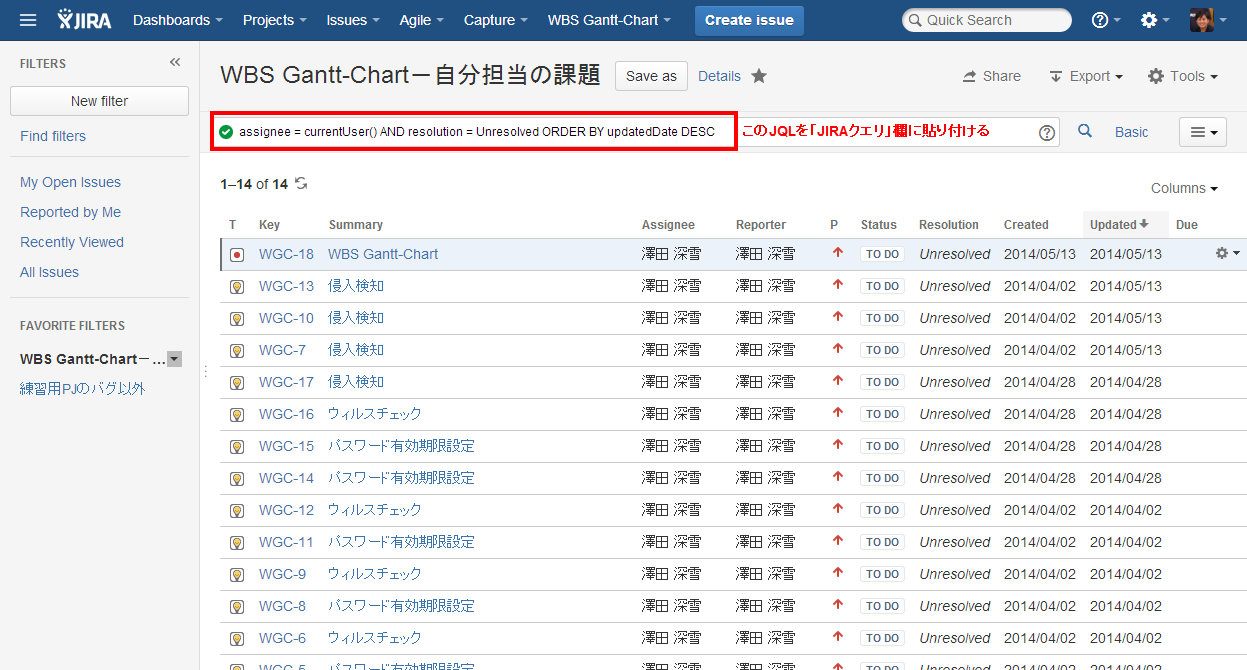The height and width of the screenshot is (670, 1247).
Task: Open the Capture menu
Action: click(495, 20)
